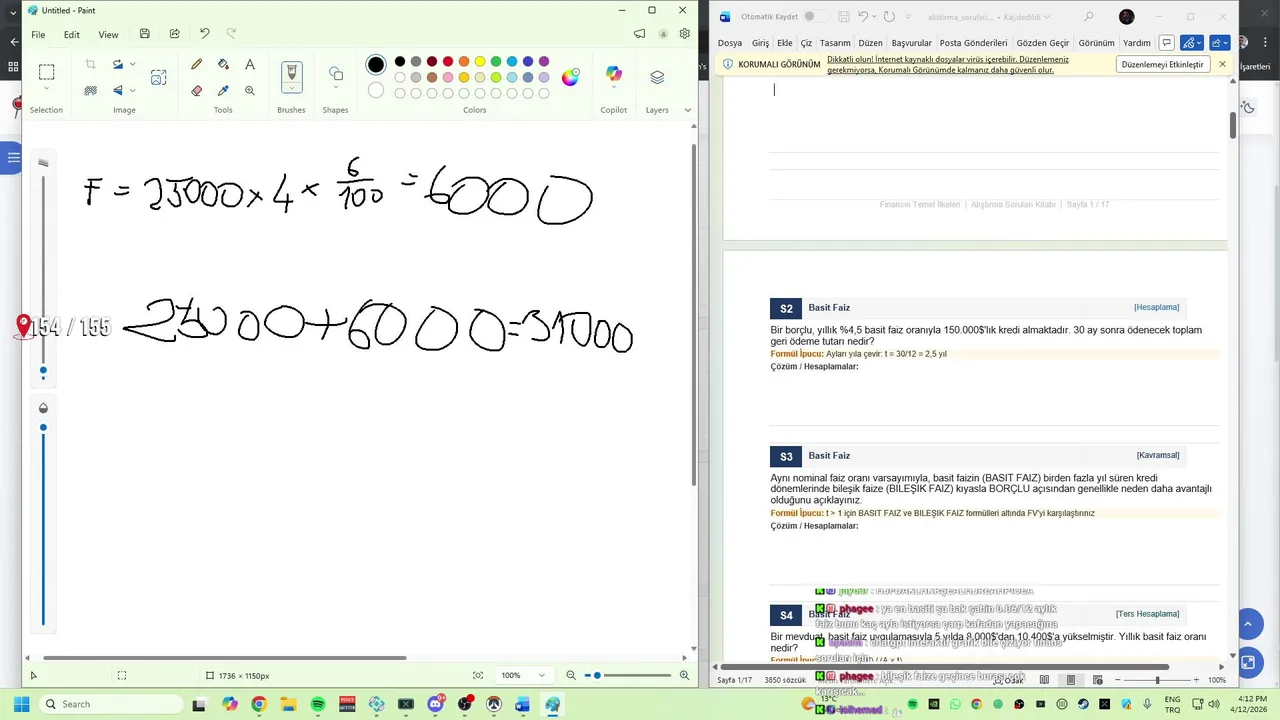Open the View menu in Paint

(x=108, y=35)
